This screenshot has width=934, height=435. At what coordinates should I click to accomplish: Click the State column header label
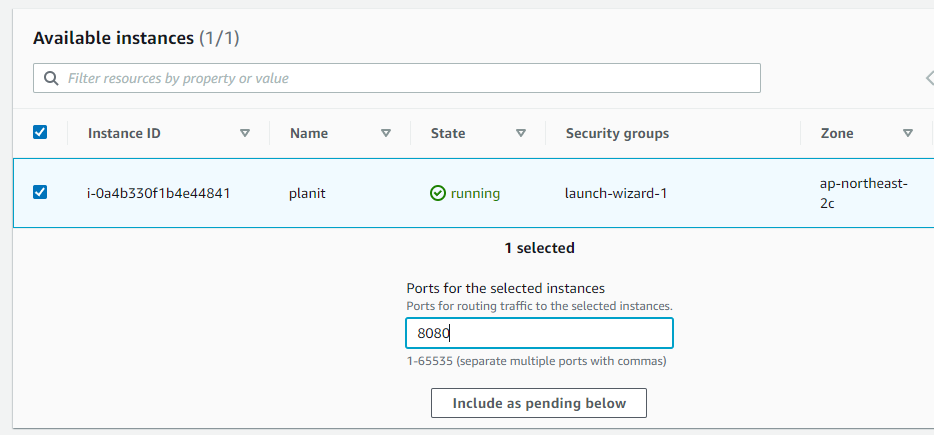[x=448, y=133]
